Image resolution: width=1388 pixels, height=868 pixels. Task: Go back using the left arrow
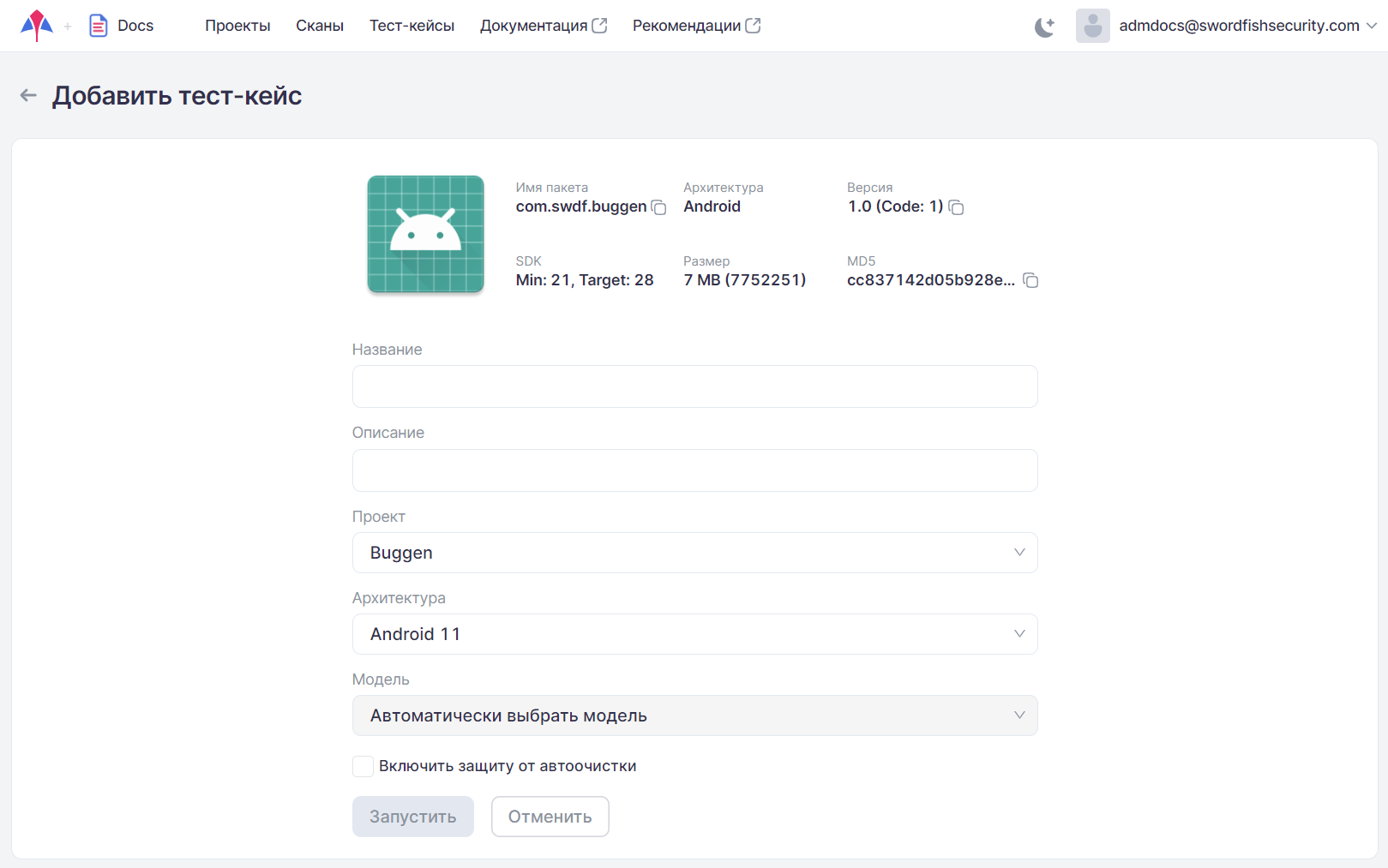click(x=28, y=95)
